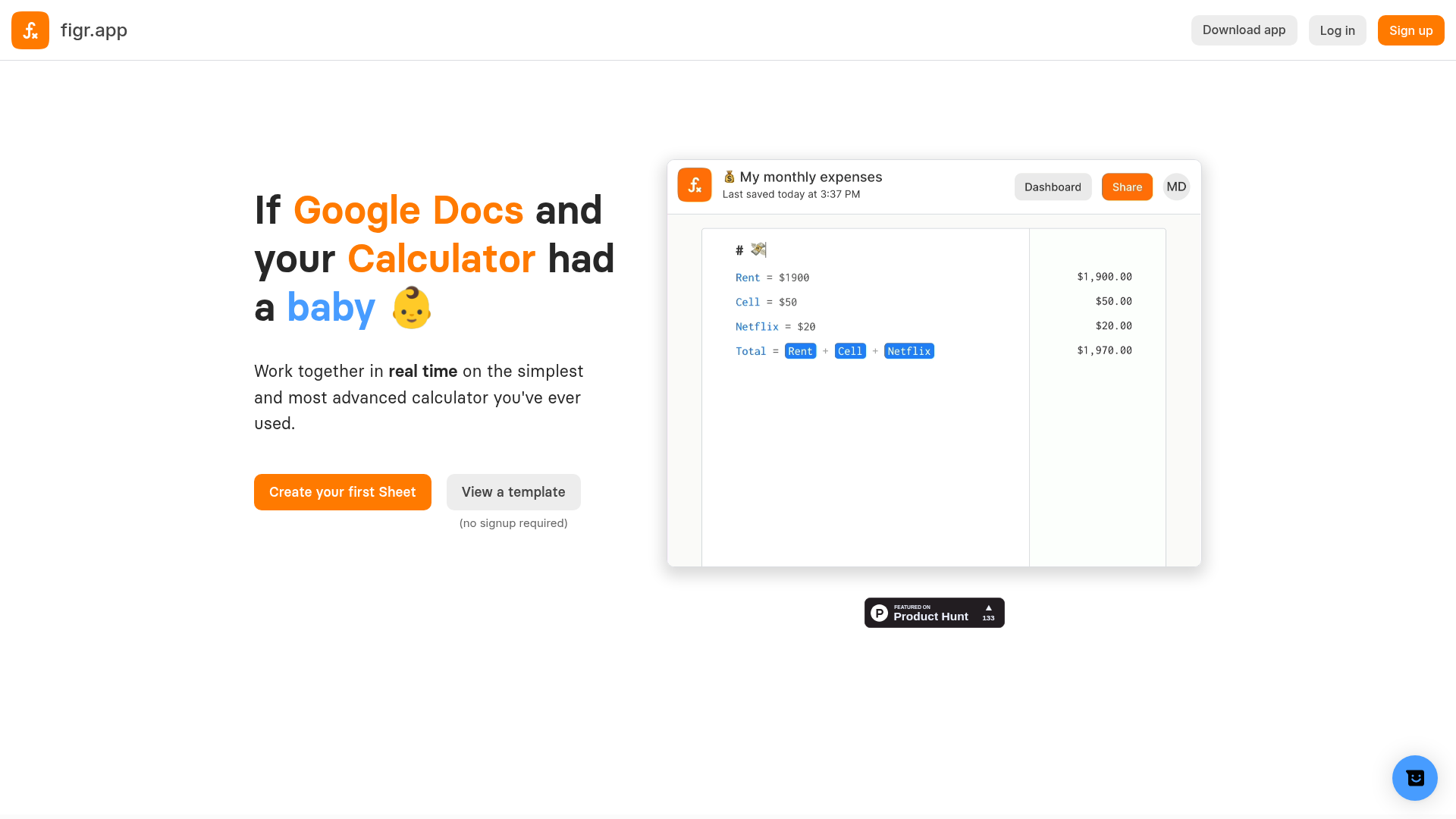Click the My monthly expenses title
The image size is (1456, 819).
811,177
